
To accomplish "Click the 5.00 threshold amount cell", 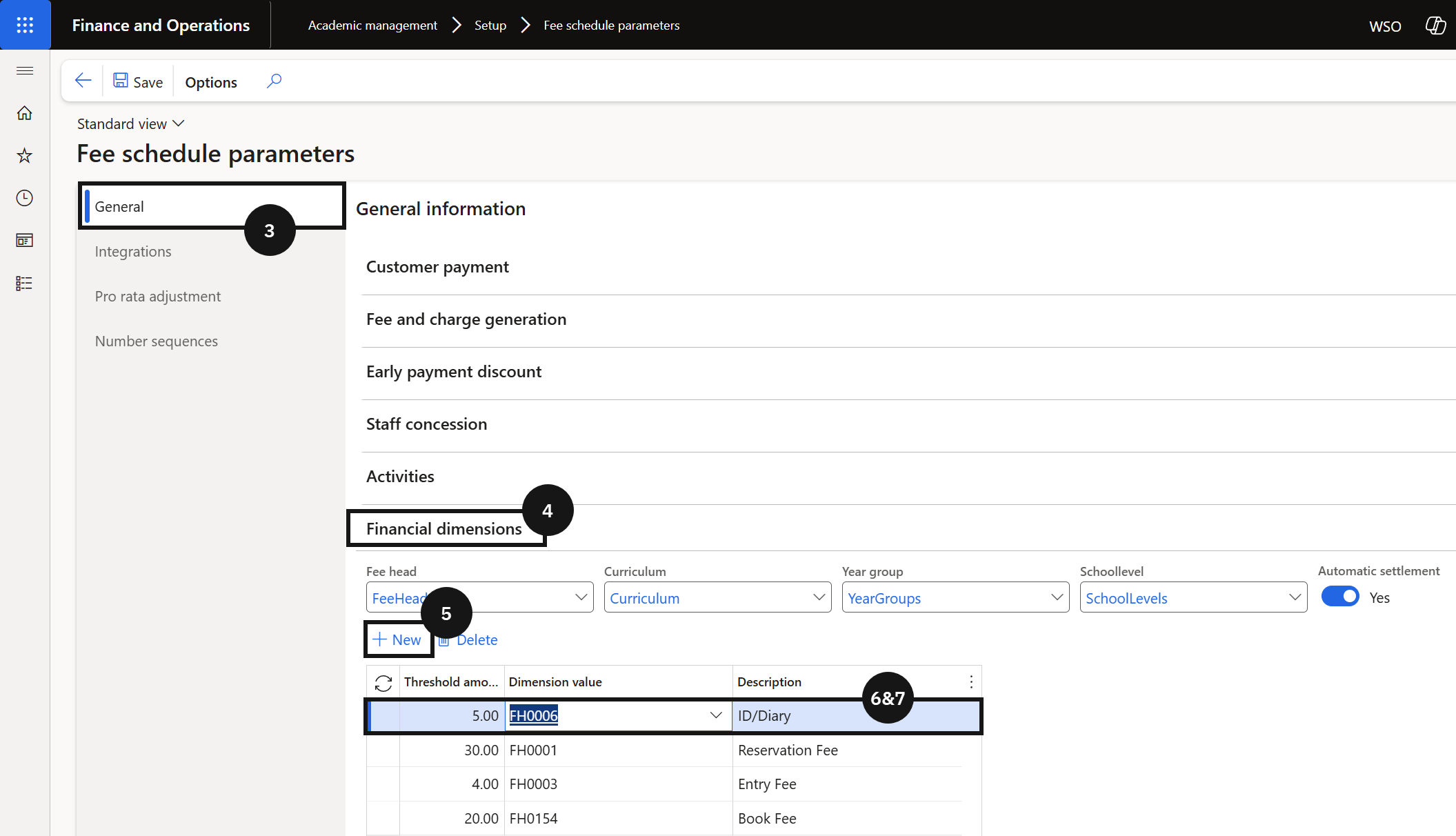I will [451, 716].
